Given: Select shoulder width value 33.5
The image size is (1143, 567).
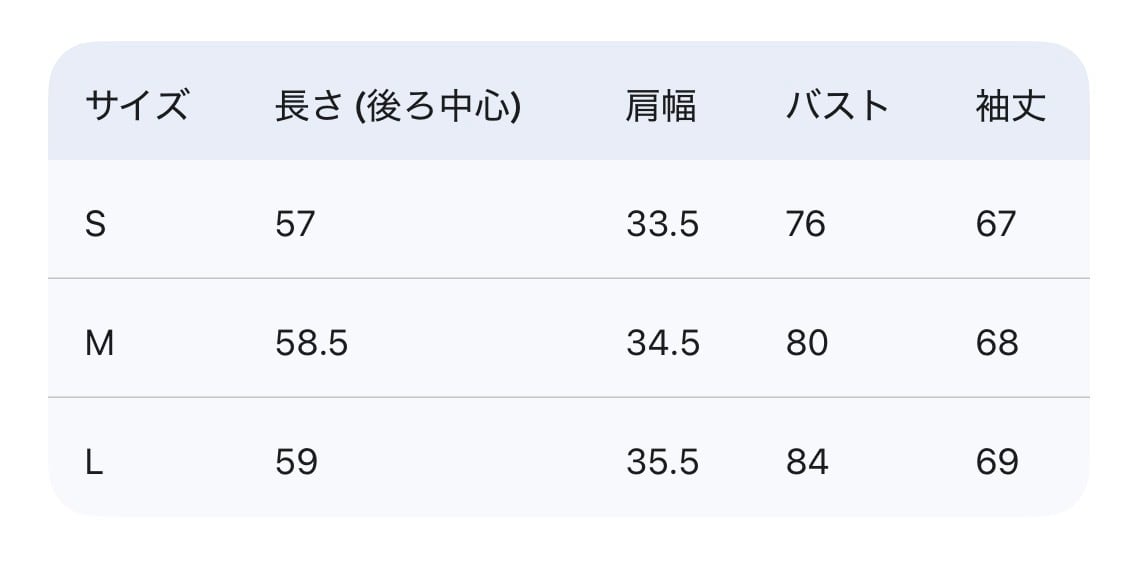Looking at the screenshot, I should coord(662,224).
